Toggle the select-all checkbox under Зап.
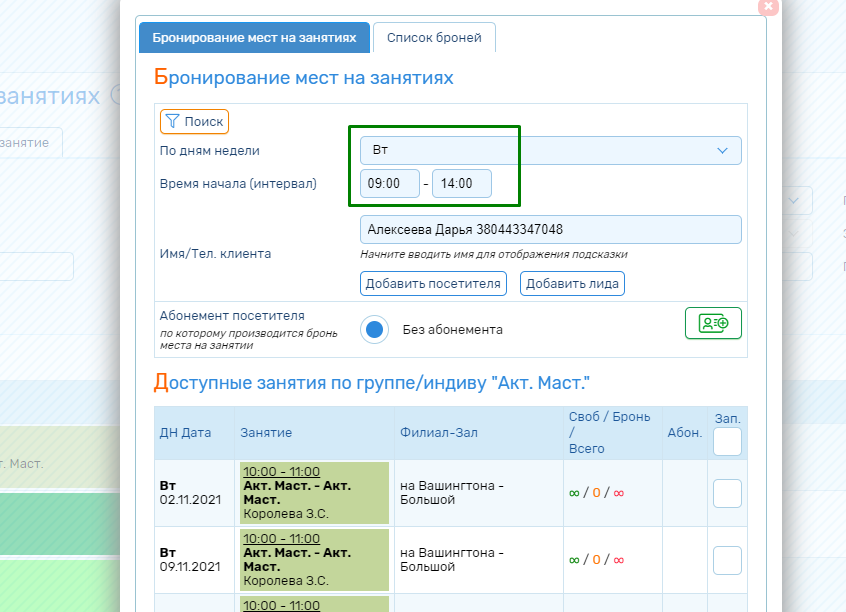The height and width of the screenshot is (612, 846). 727,442
